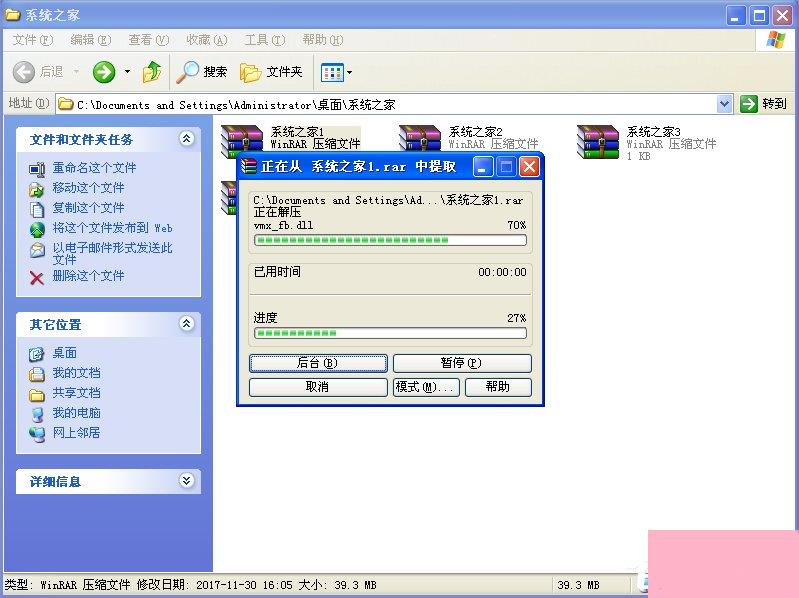Image resolution: width=799 pixels, height=598 pixels.
Task: Click 将这个文件发布到 Web link
Action: (113, 228)
